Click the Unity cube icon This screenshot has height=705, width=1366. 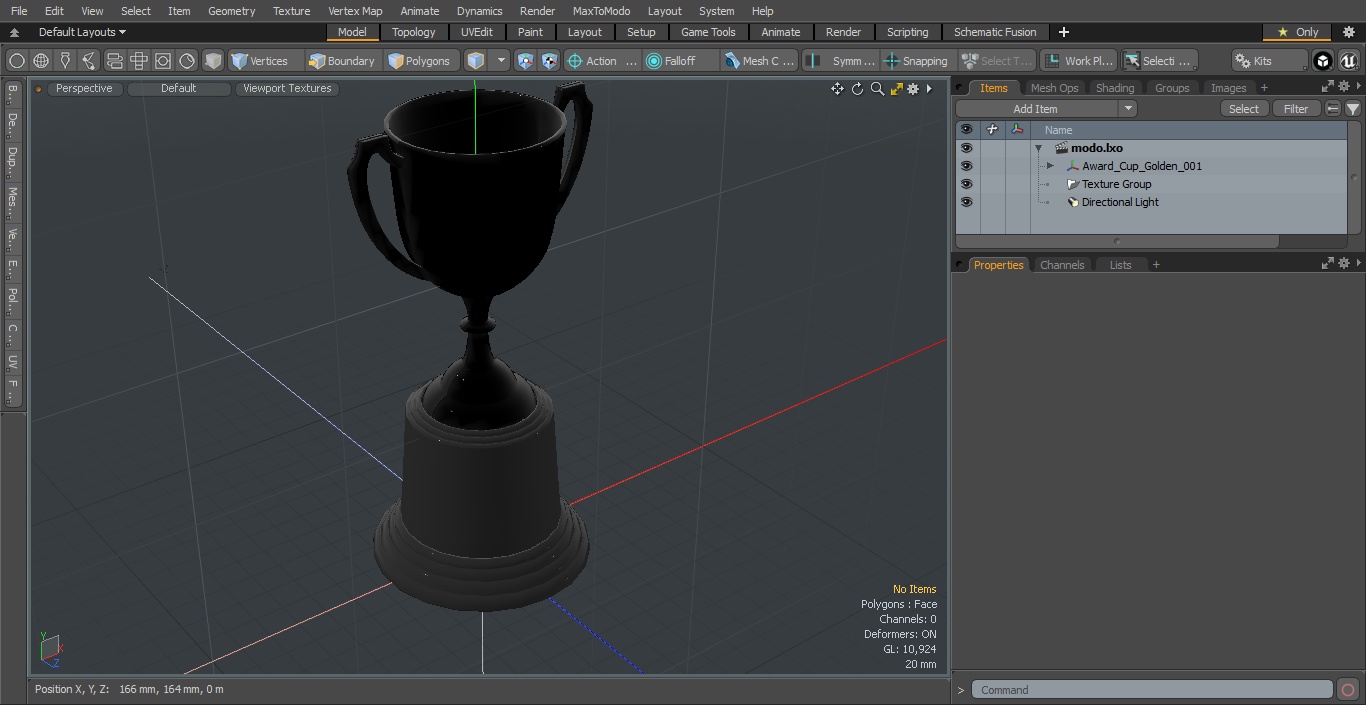pos(1323,61)
